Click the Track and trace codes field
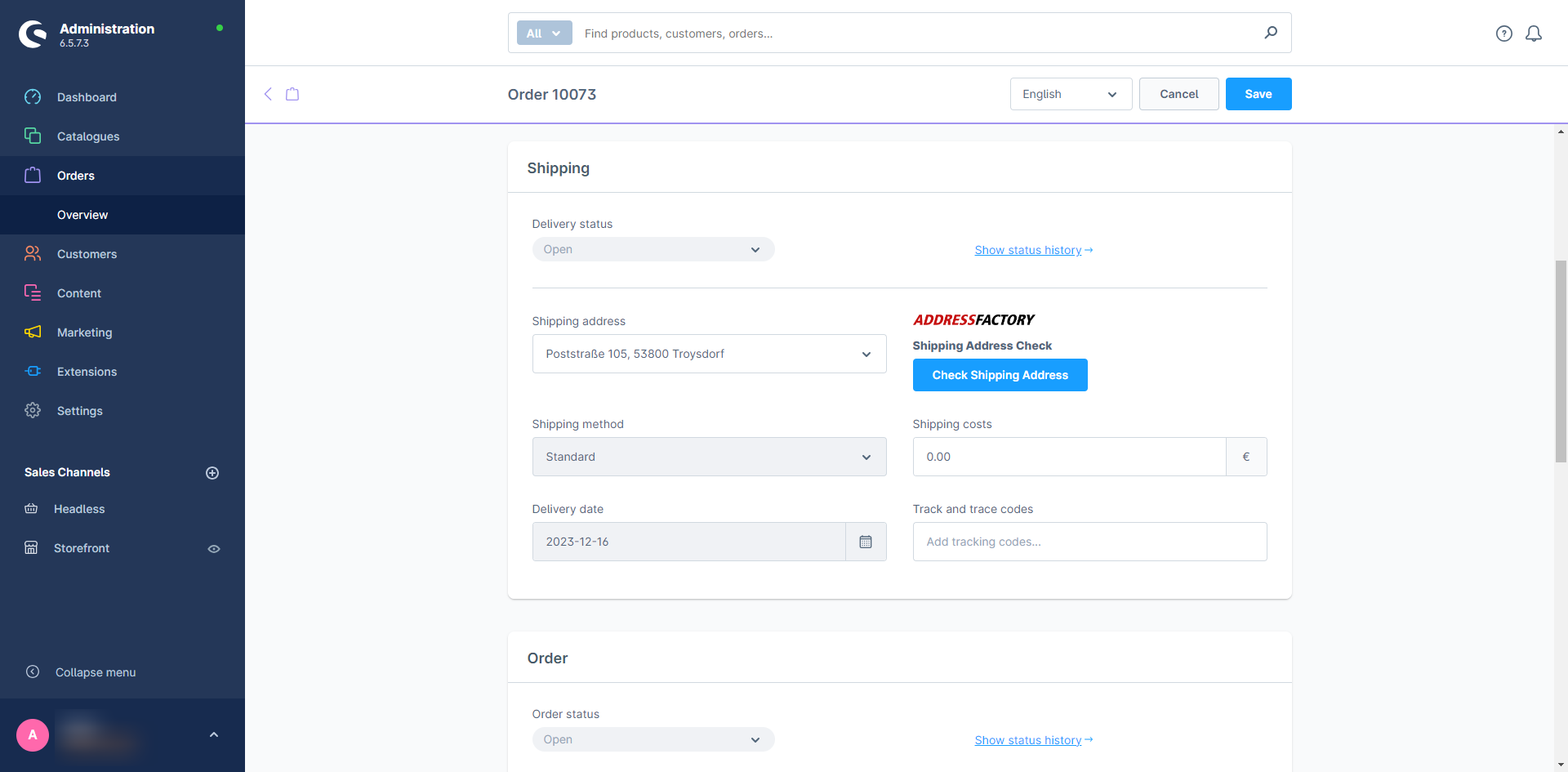The image size is (1568, 772). click(1089, 542)
